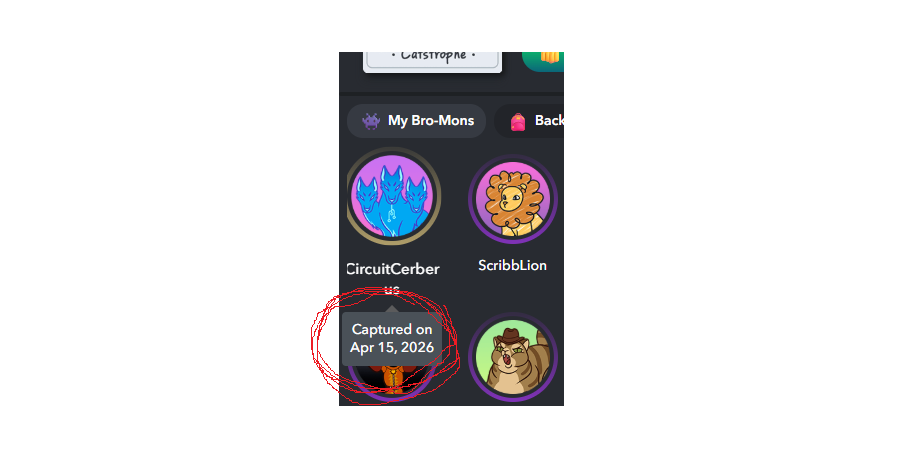Open the cowboy hat cat Bro-Mon
Image resolution: width=924 pixels, height=460 pixels.
(x=513, y=357)
